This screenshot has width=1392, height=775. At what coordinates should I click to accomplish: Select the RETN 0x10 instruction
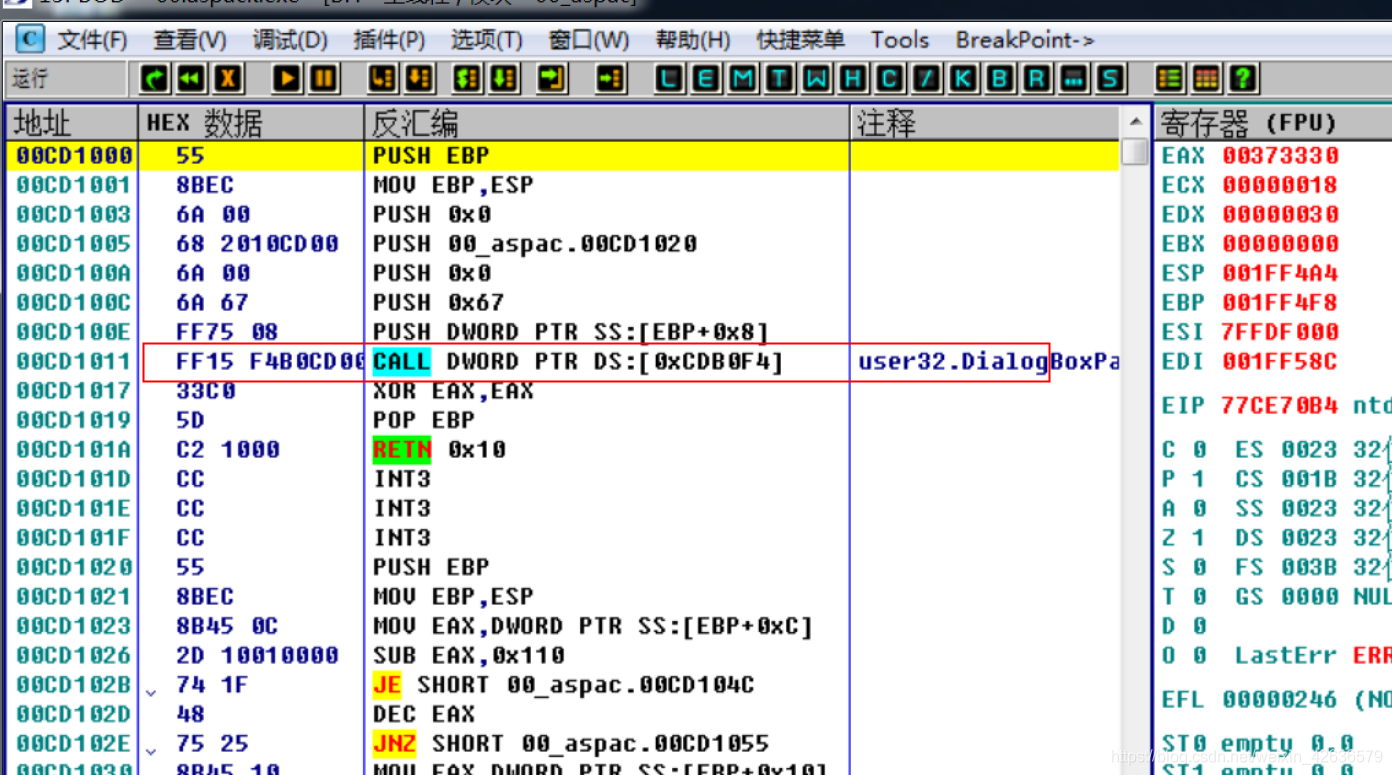[x=439, y=450]
